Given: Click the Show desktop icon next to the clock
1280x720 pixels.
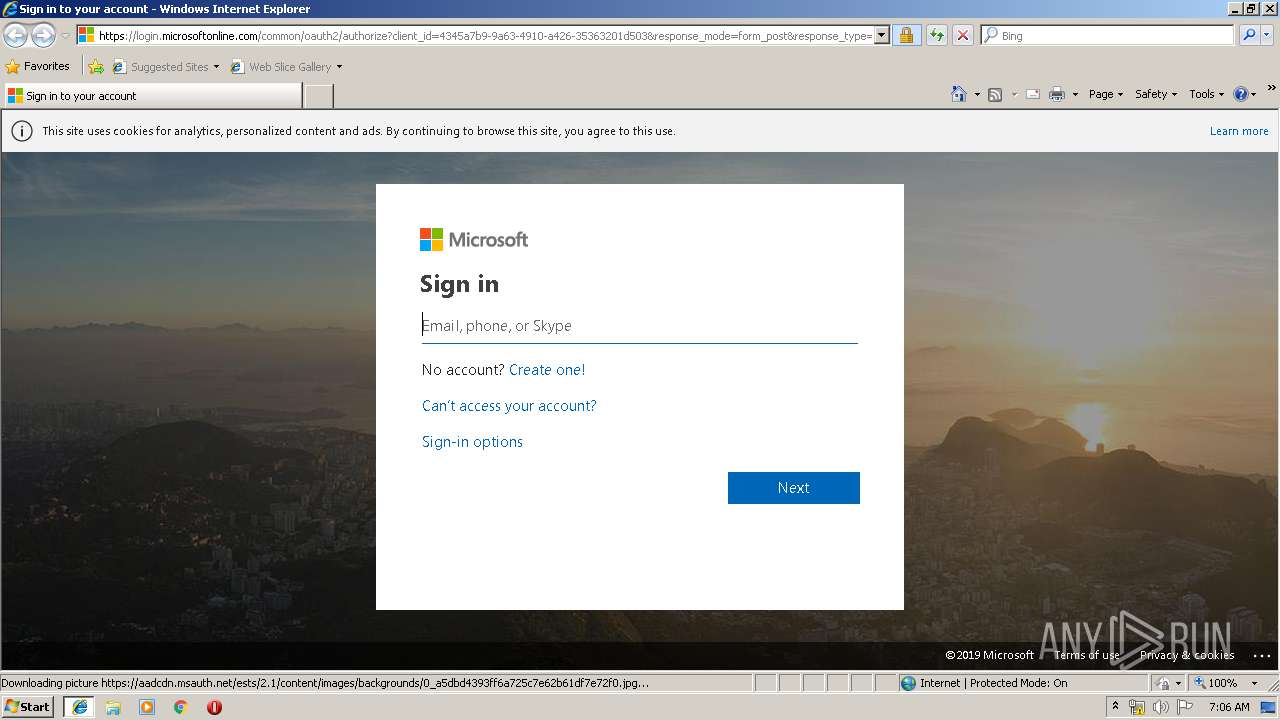Looking at the screenshot, I should point(1269,707).
